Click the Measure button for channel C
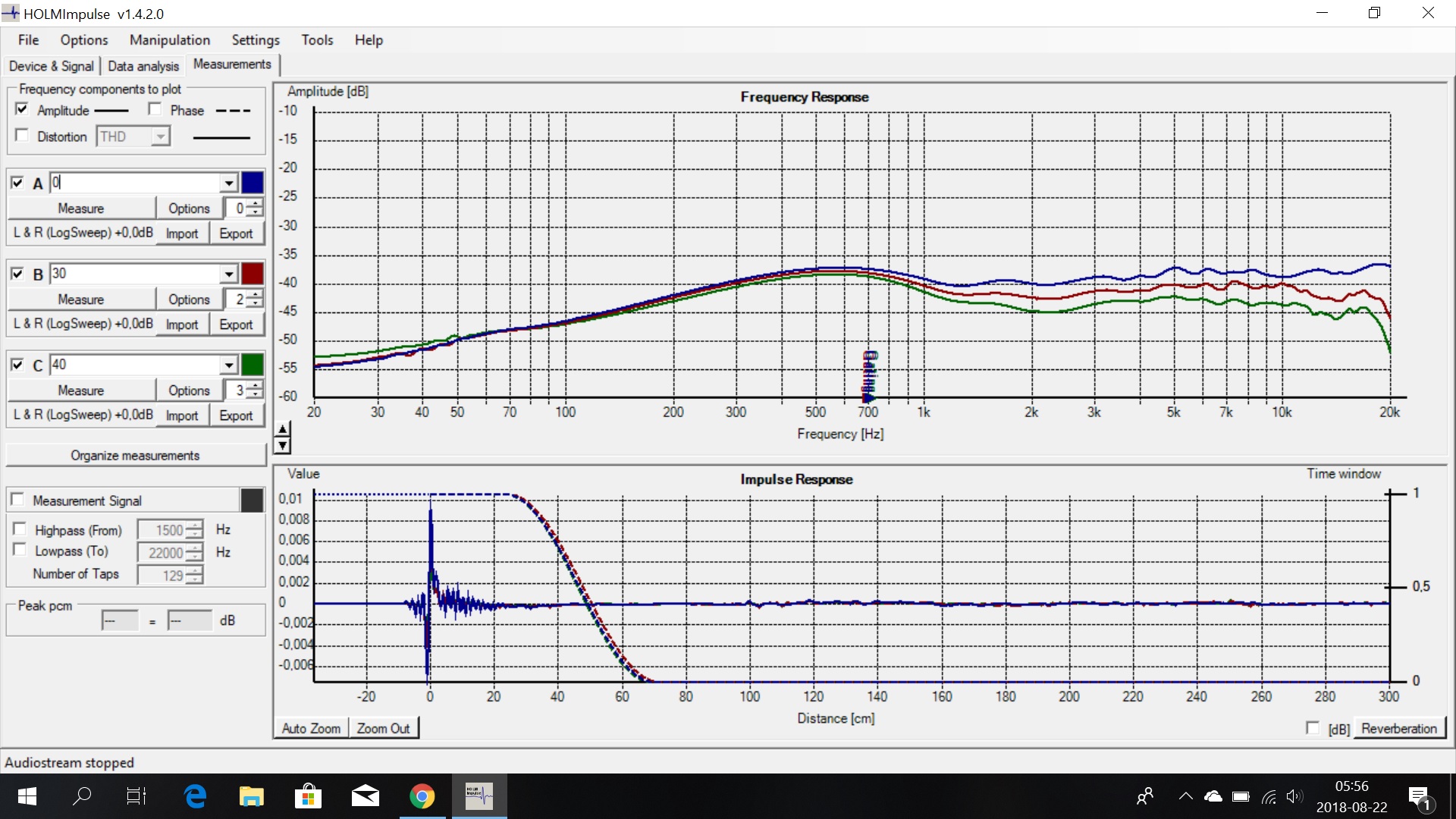The height and width of the screenshot is (819, 1456). click(x=79, y=390)
